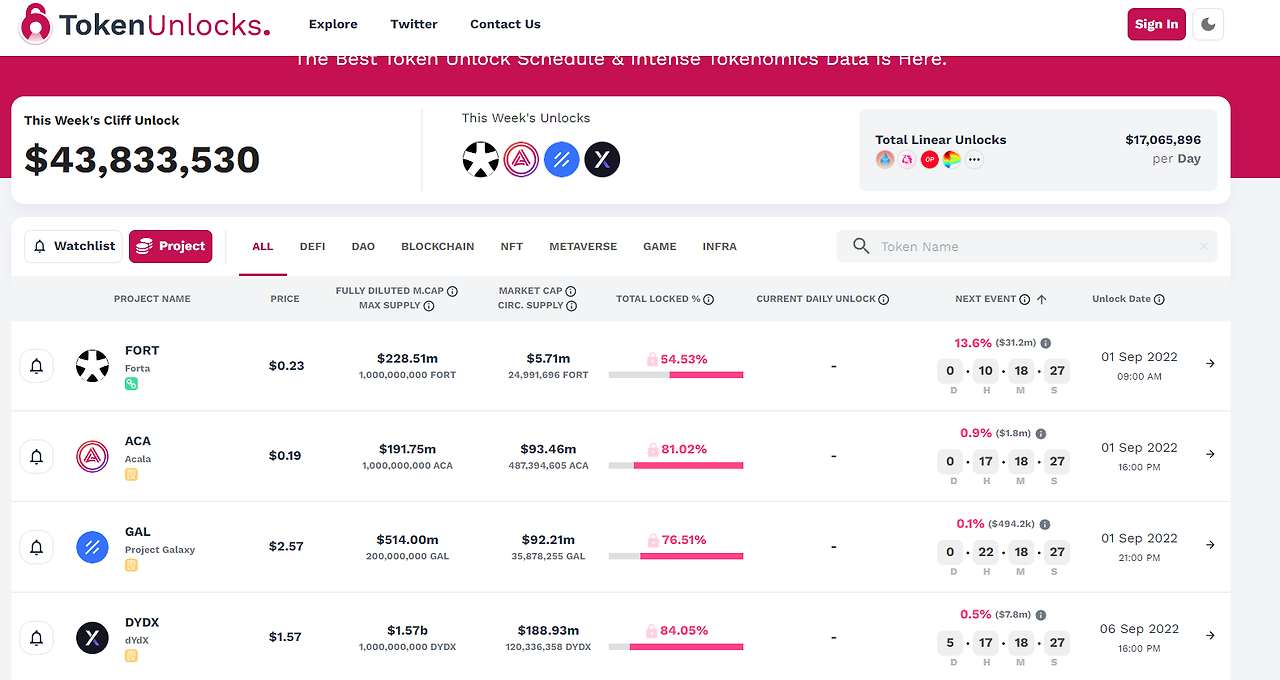
Task: Switch to the BLOCKCHAIN tab
Action: pos(438,246)
